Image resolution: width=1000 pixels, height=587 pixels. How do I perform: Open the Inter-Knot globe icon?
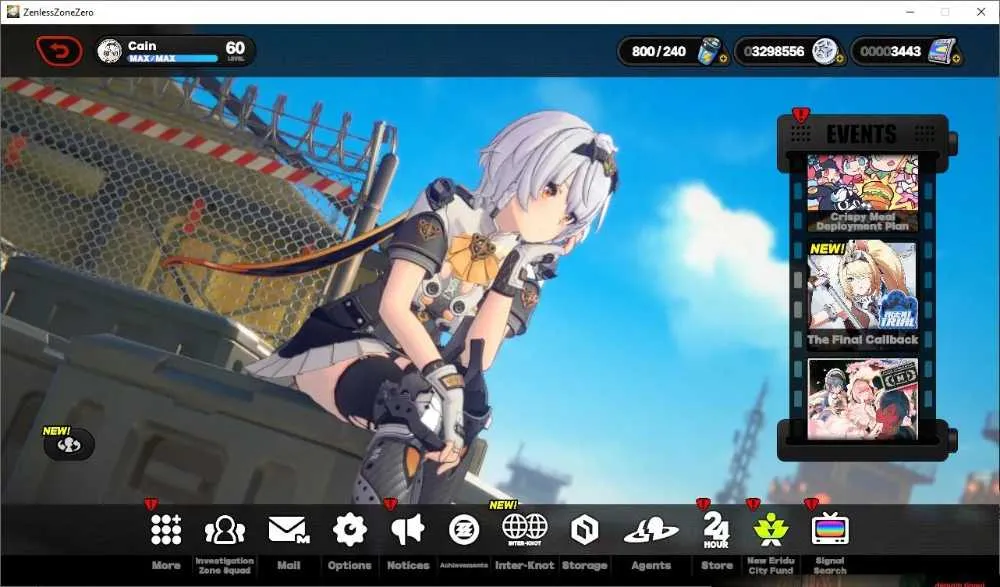point(525,530)
